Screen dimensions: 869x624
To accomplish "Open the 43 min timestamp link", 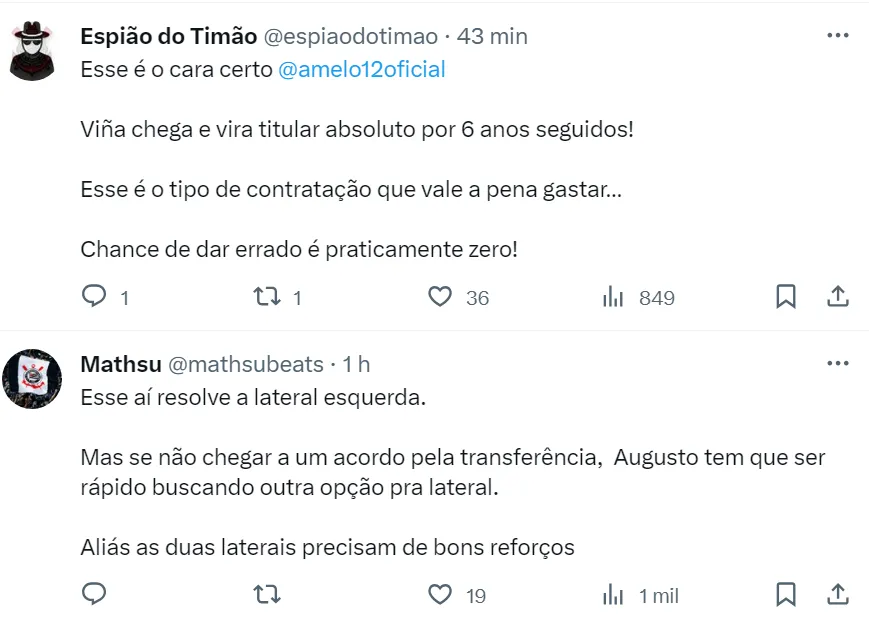I will click(492, 37).
